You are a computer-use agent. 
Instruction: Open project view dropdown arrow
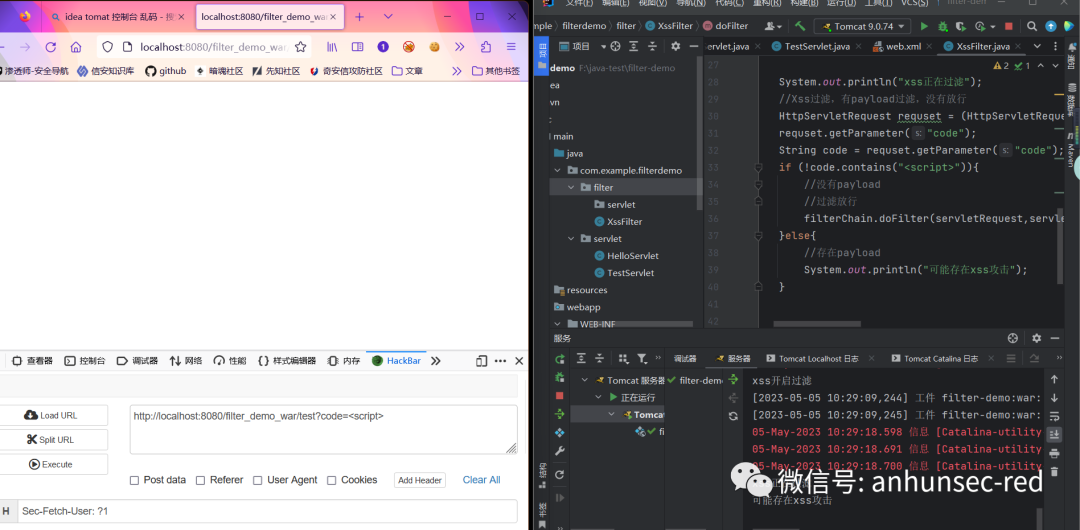(603, 46)
